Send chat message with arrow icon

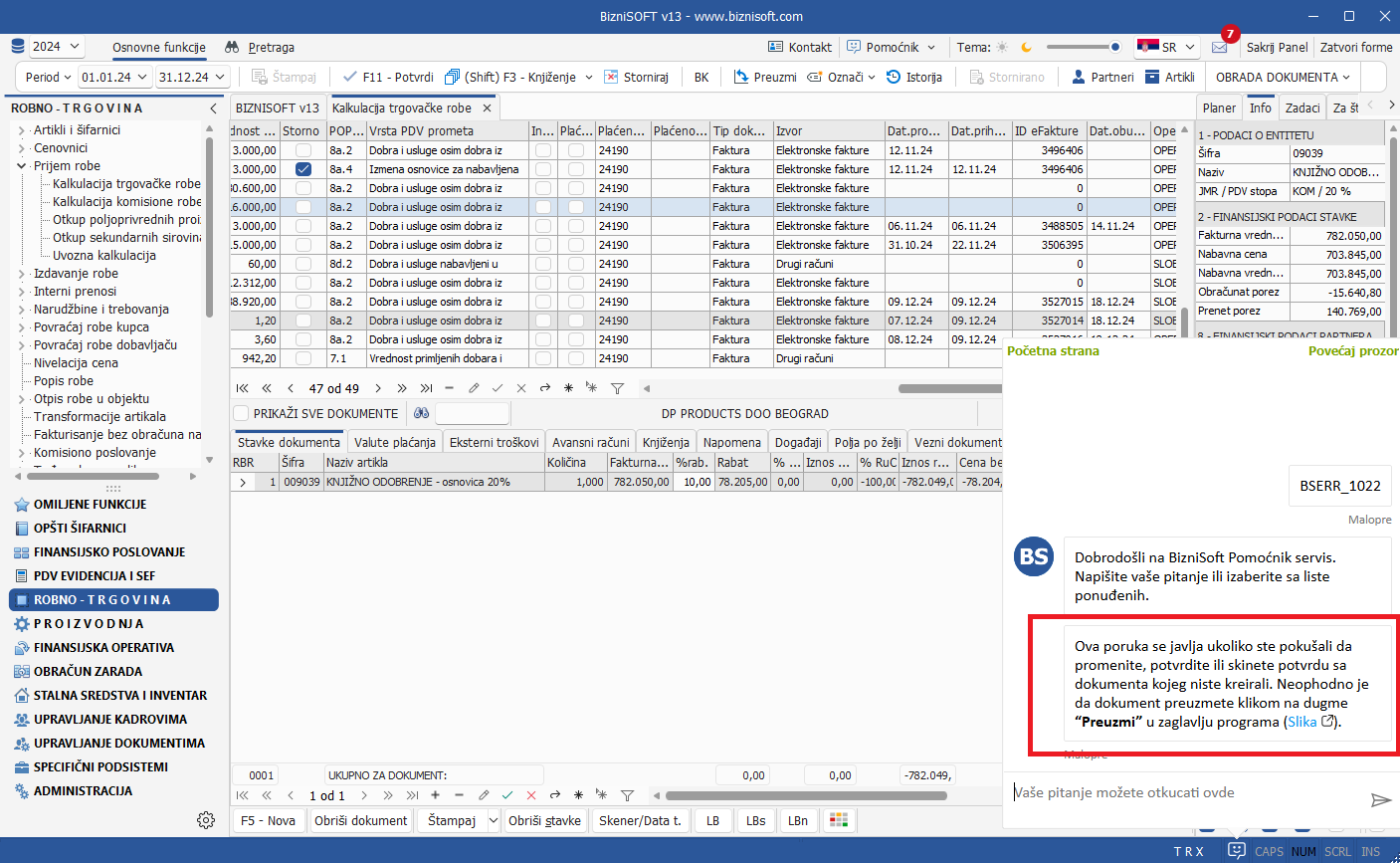[x=1380, y=799]
